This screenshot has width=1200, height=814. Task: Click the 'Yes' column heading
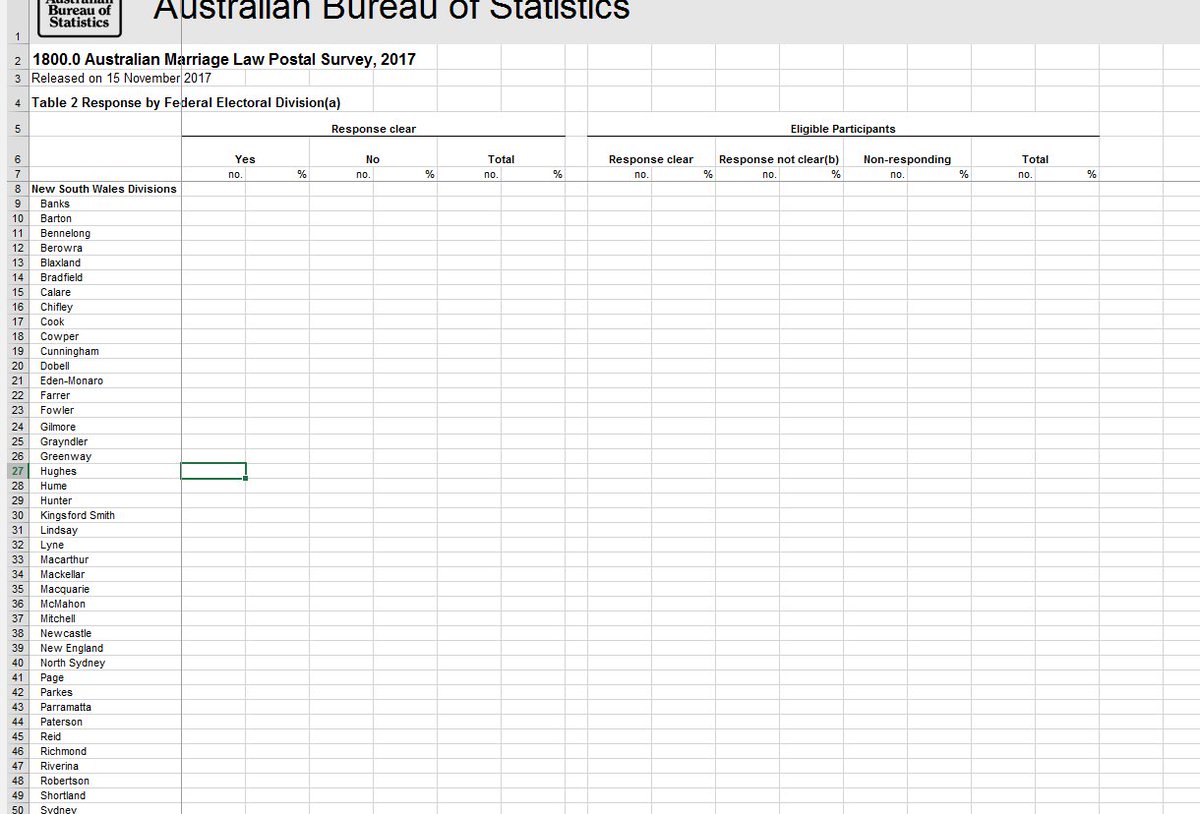click(245, 159)
